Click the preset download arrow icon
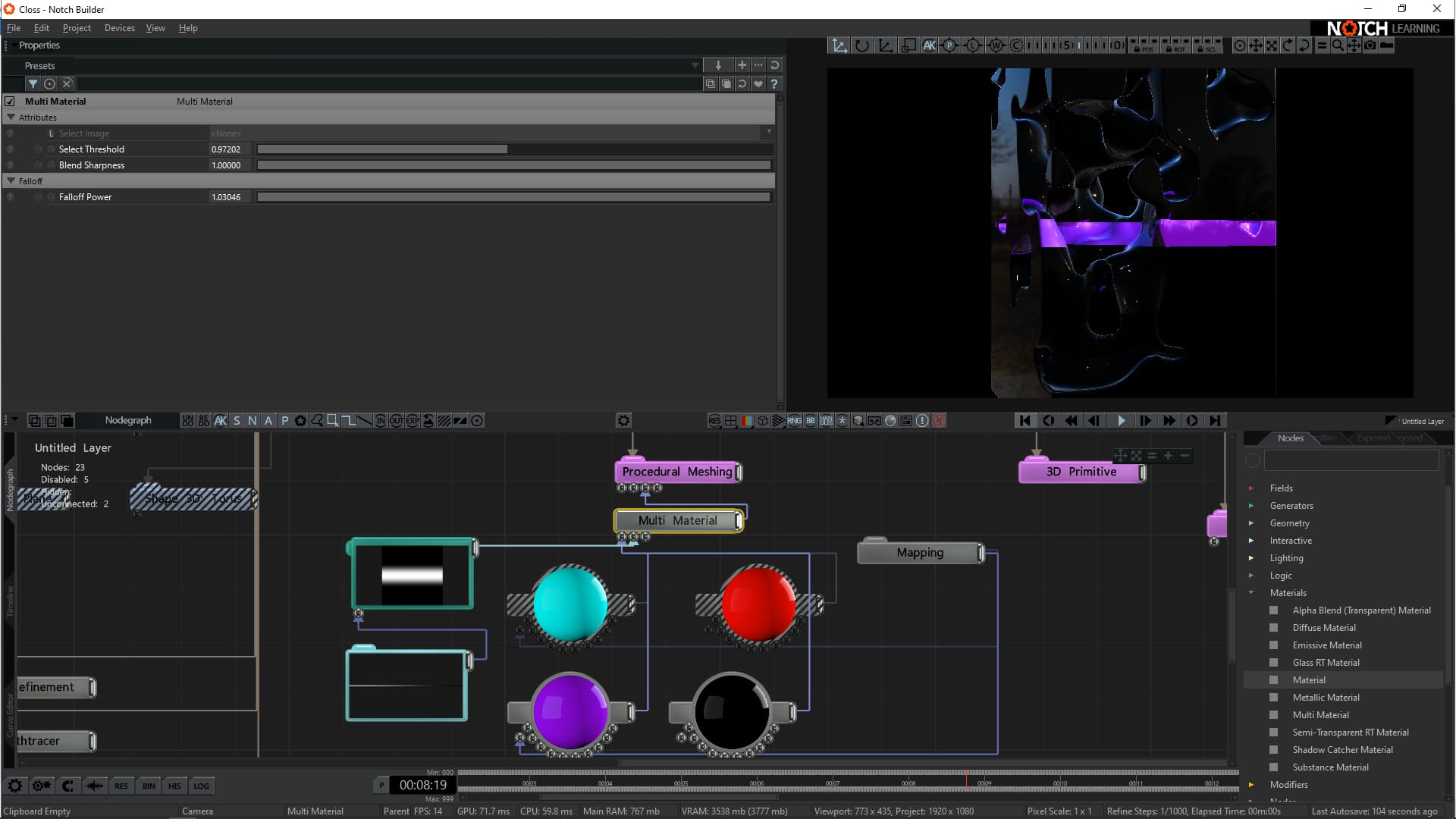 (x=718, y=65)
